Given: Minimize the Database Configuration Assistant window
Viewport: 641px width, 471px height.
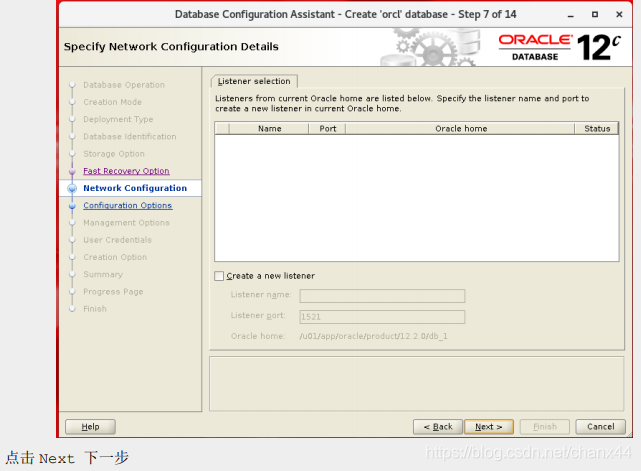Looking at the screenshot, I should click(x=571, y=15).
